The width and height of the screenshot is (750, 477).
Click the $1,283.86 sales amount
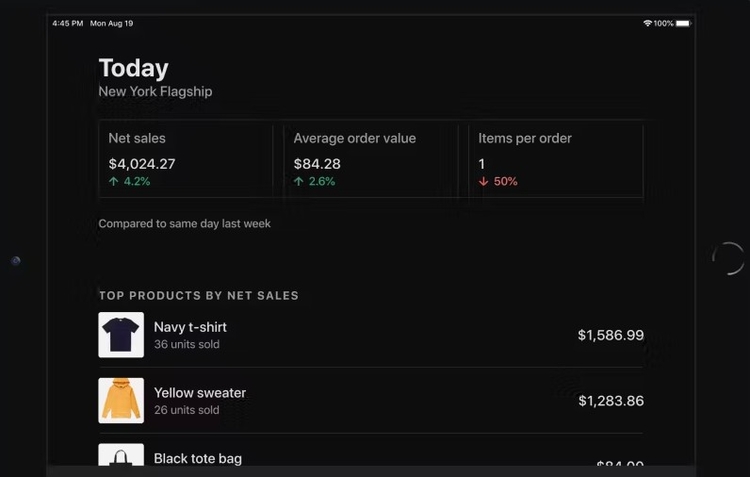[610, 401]
